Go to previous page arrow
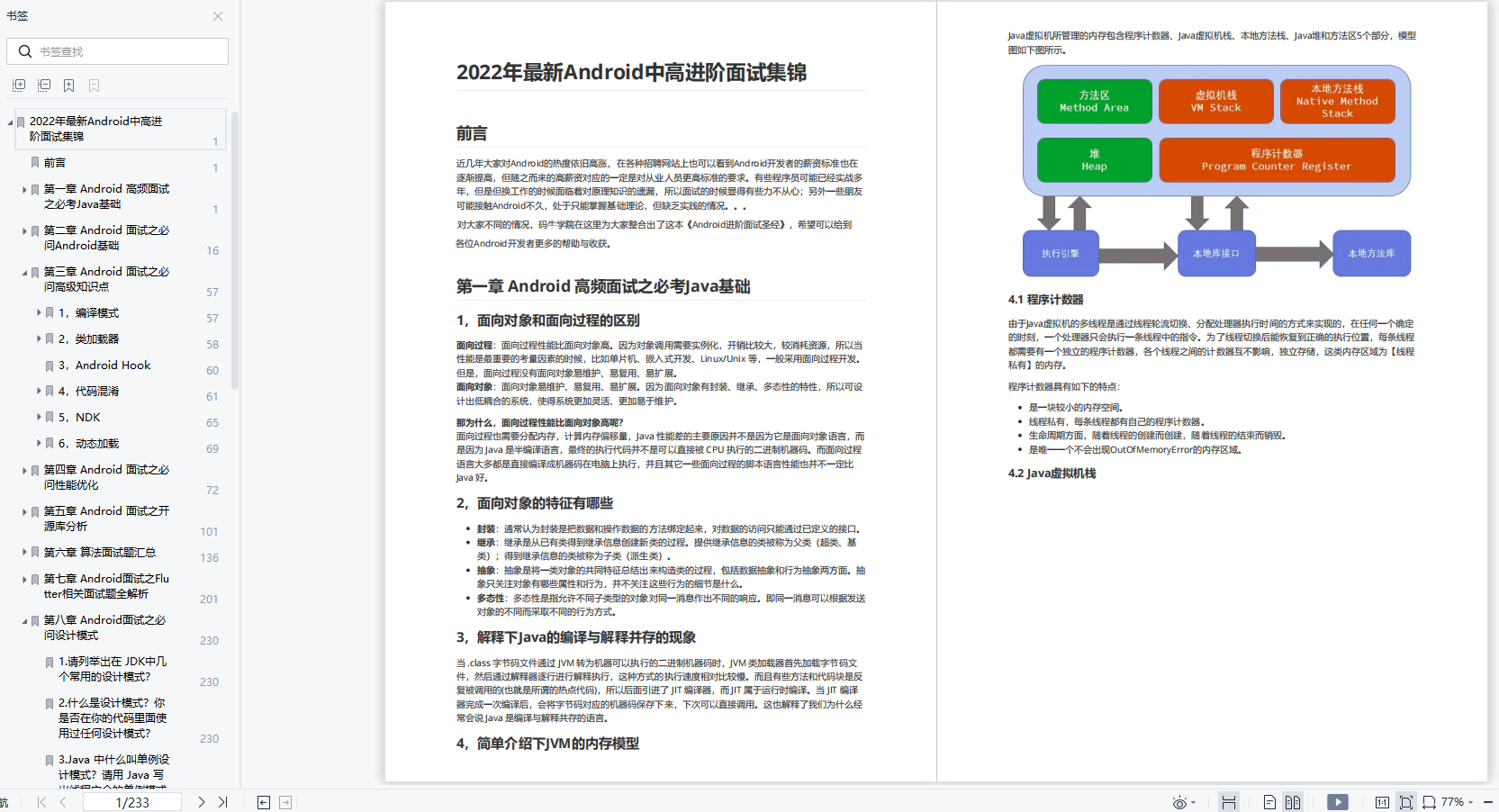 tap(63, 802)
